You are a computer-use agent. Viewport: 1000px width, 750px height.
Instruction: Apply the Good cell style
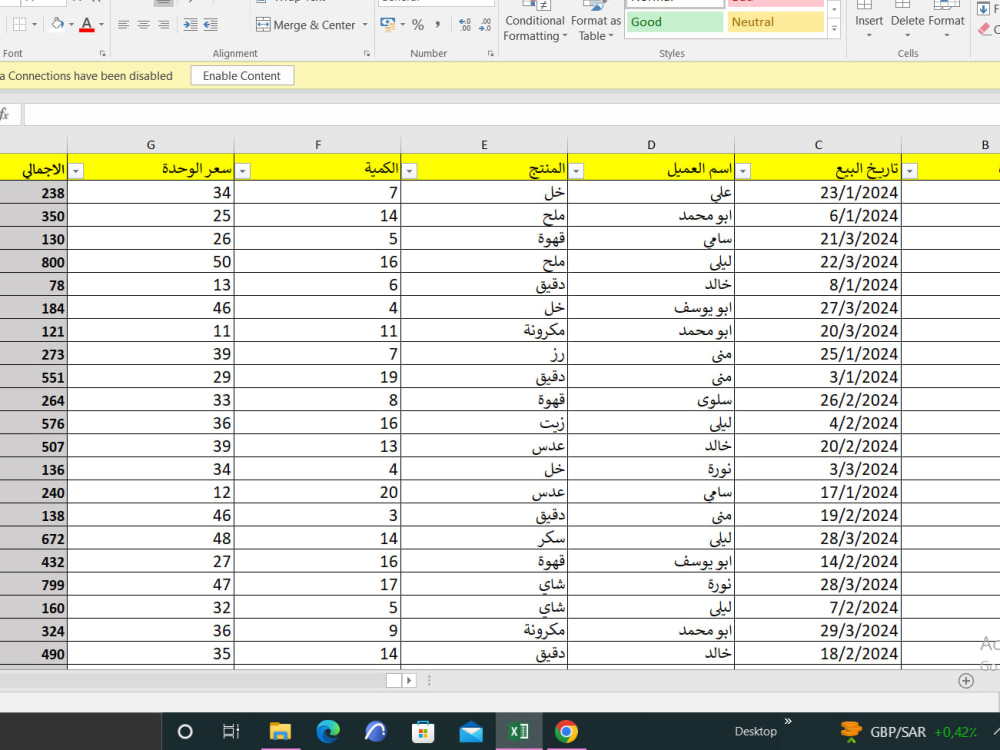(674, 22)
